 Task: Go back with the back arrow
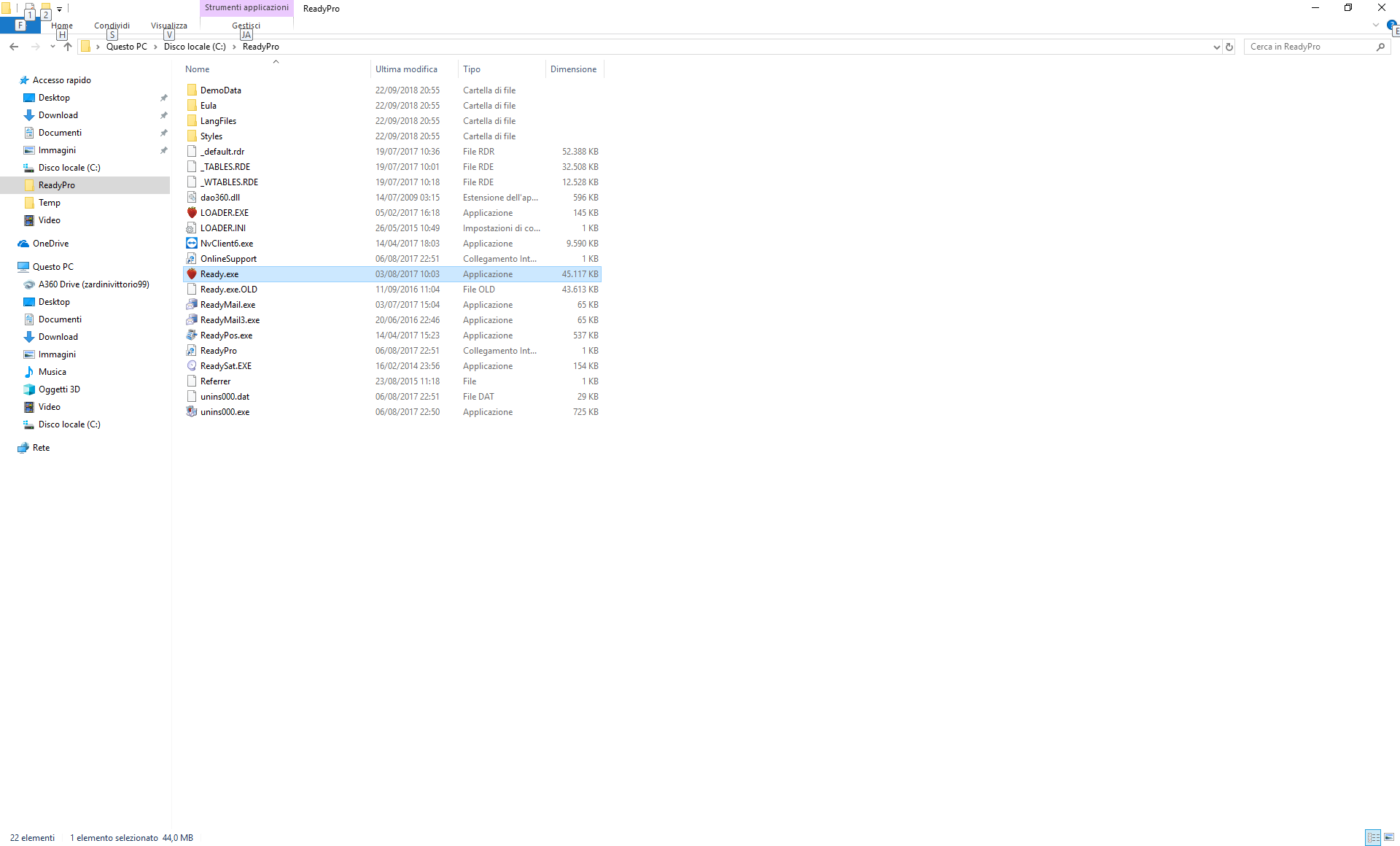point(14,47)
